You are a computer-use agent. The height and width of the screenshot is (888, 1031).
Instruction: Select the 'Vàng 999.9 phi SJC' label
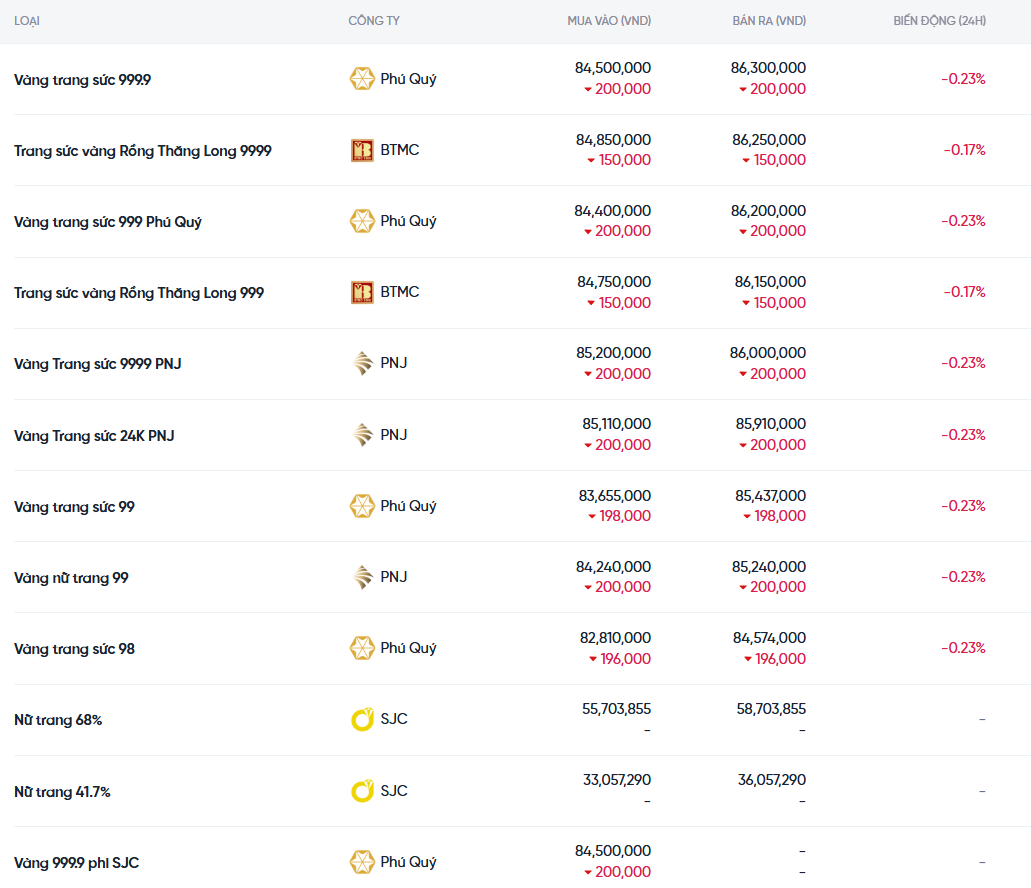[x=76, y=862]
